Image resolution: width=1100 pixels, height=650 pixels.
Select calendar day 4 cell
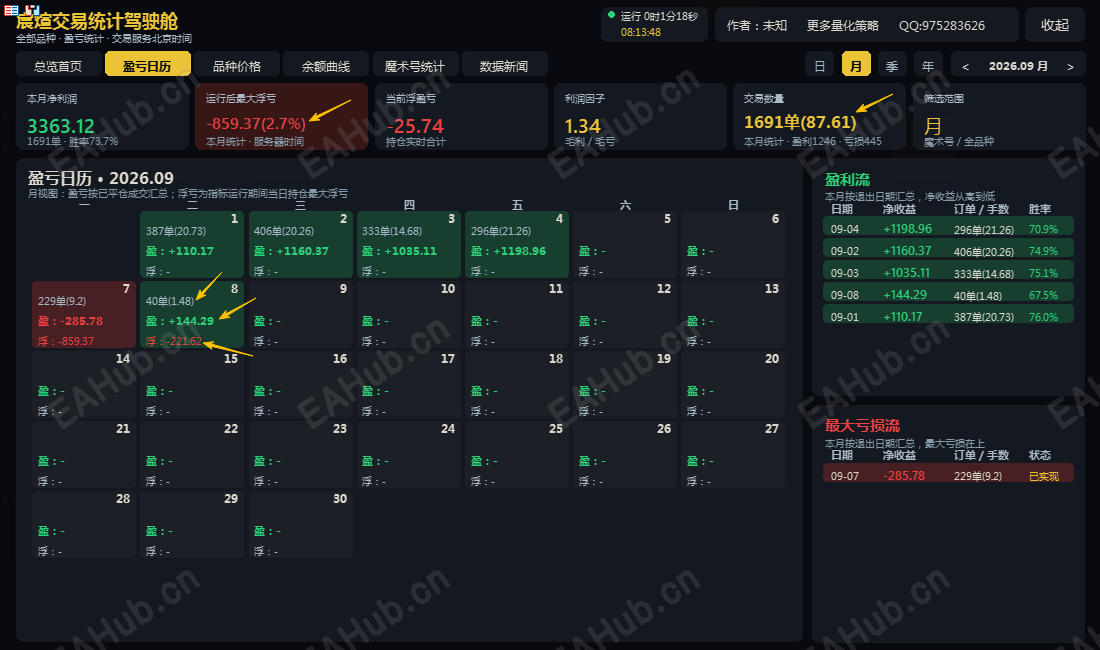tap(517, 244)
